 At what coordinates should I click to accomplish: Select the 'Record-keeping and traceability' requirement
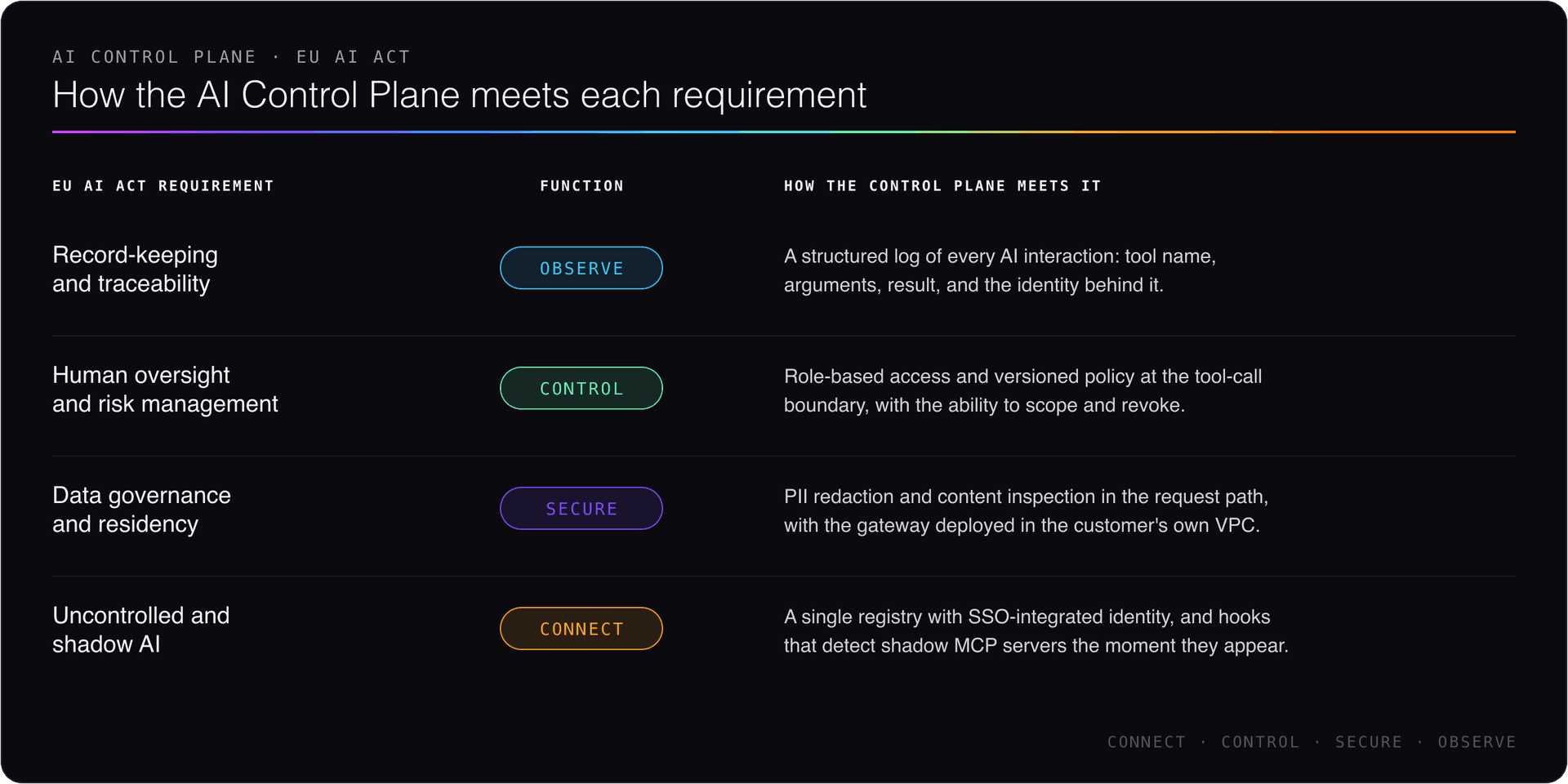pyautogui.click(x=135, y=269)
